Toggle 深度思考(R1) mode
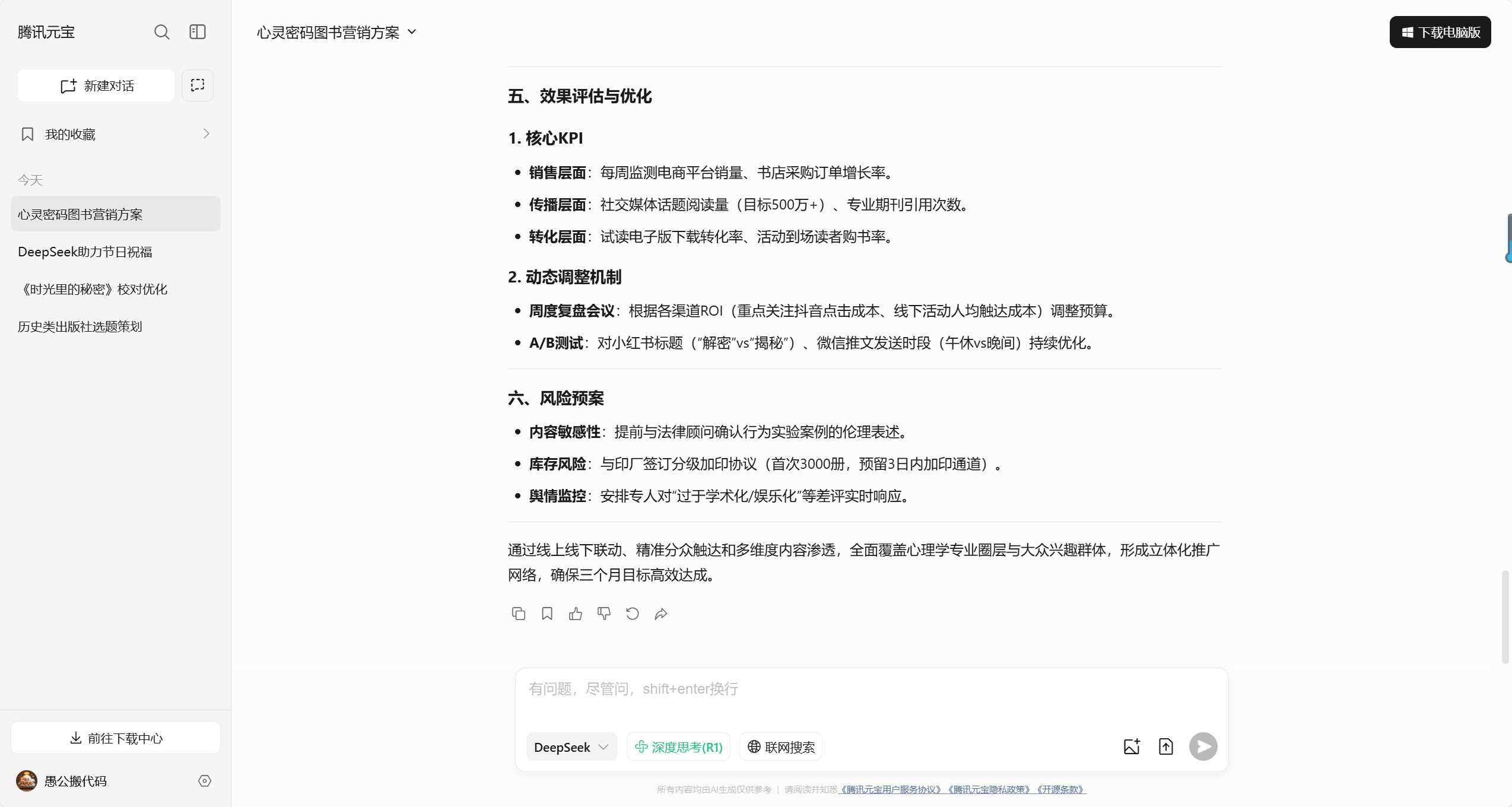This screenshot has width=1512, height=807. pos(678,747)
